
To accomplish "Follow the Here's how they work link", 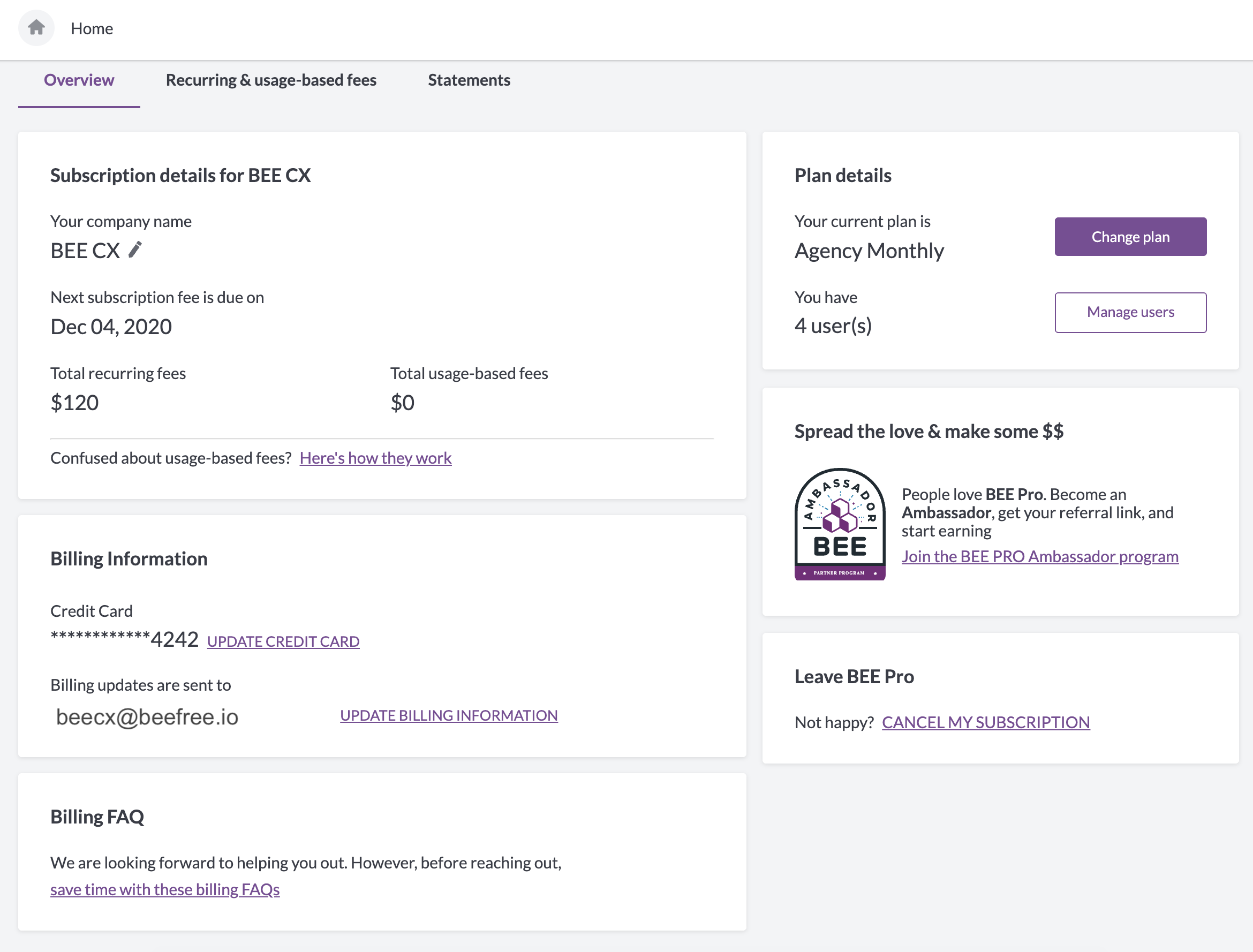I will 375,458.
